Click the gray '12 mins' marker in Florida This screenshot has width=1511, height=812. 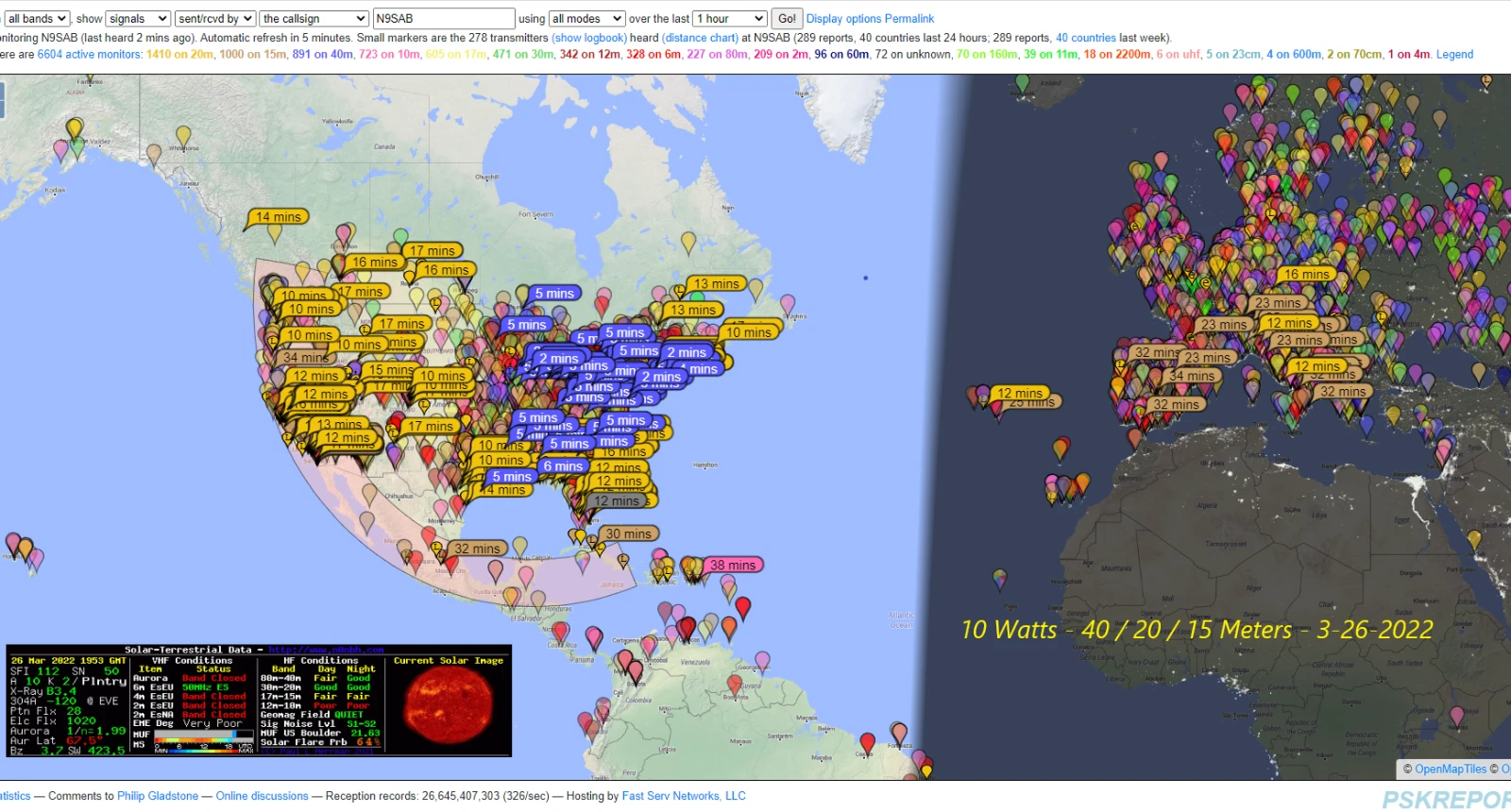[x=617, y=501]
